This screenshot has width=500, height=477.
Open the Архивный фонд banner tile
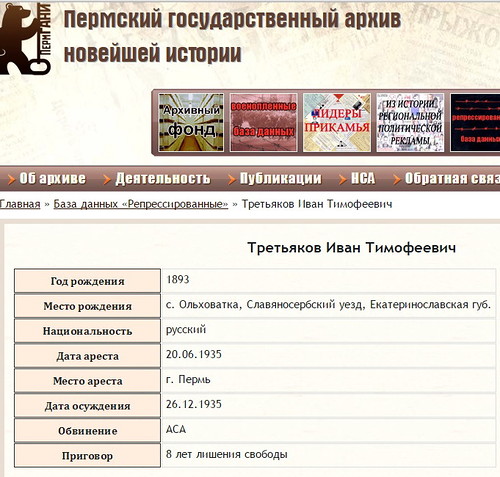point(191,122)
